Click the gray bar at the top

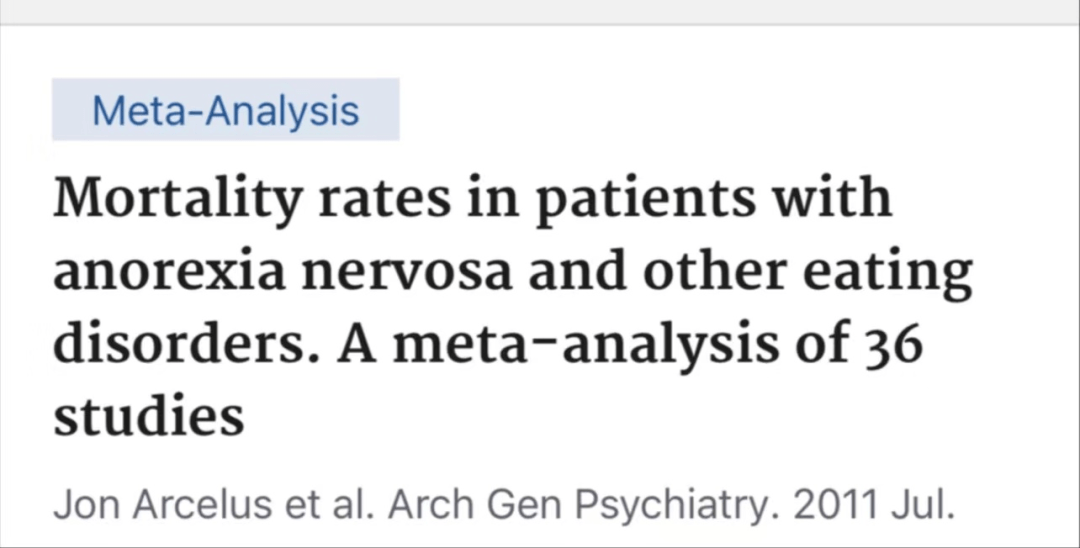pos(540,12)
